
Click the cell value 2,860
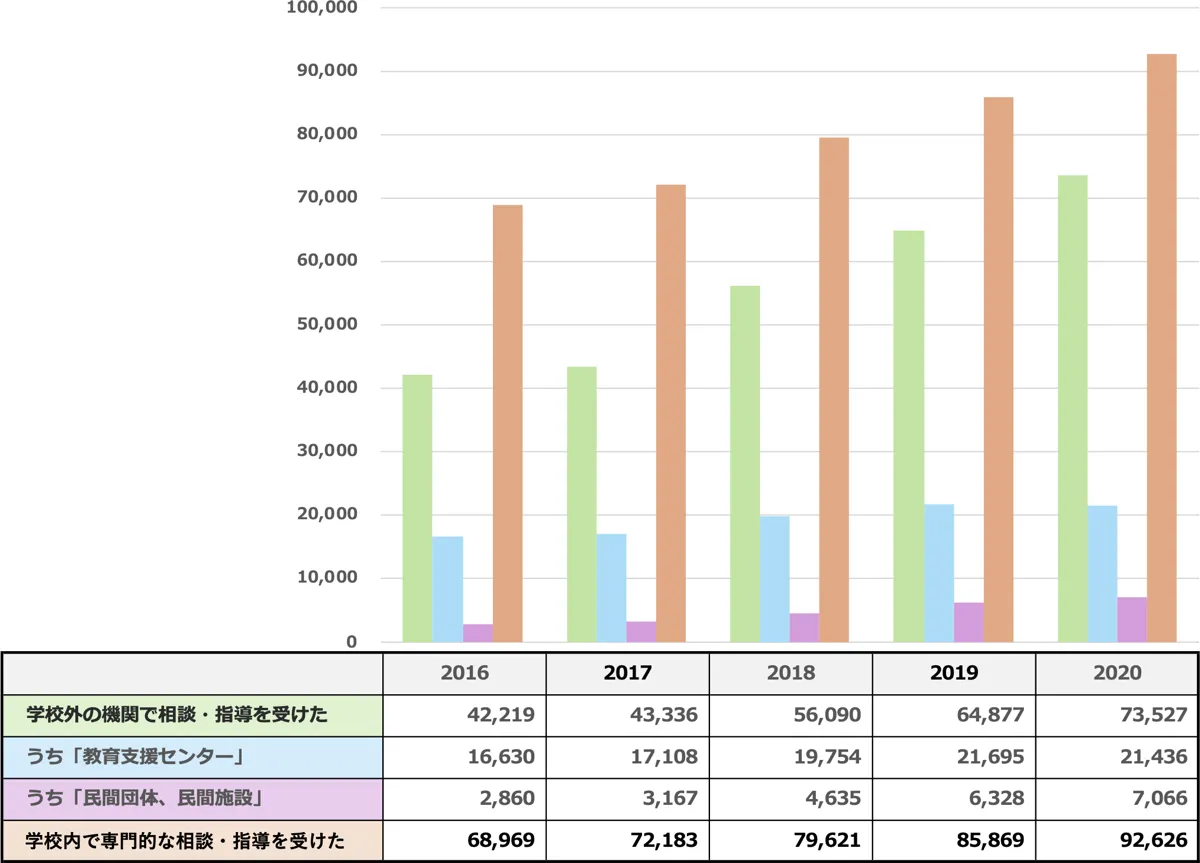point(508,800)
